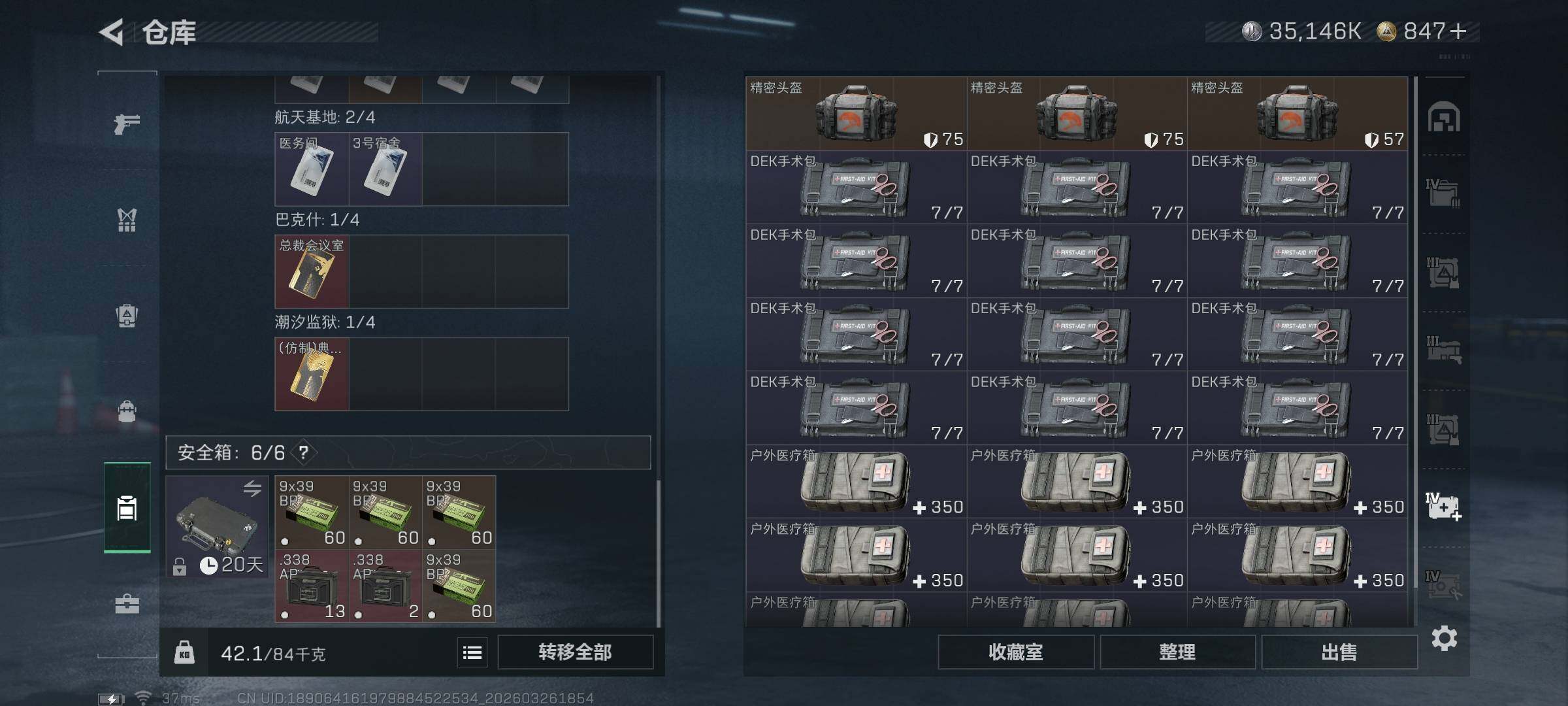This screenshot has height=706, width=1568.
Task: Open the backpack category in sidebar
Action: pyautogui.click(x=127, y=316)
